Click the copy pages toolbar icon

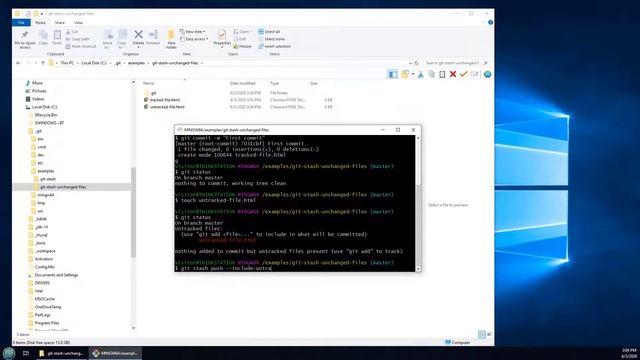point(431,74)
